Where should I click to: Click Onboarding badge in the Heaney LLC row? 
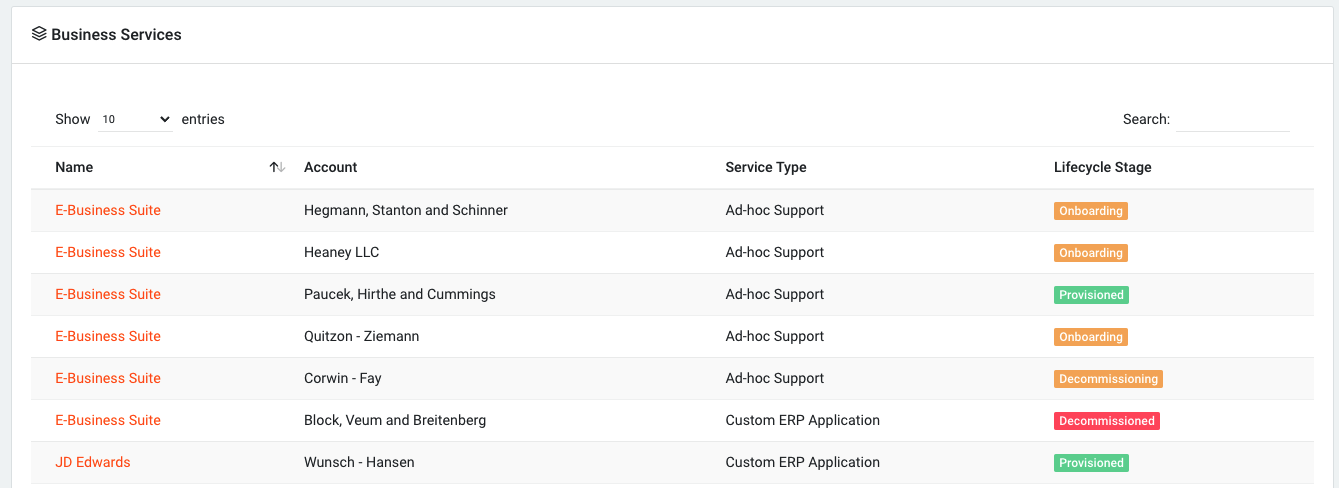click(x=1091, y=253)
